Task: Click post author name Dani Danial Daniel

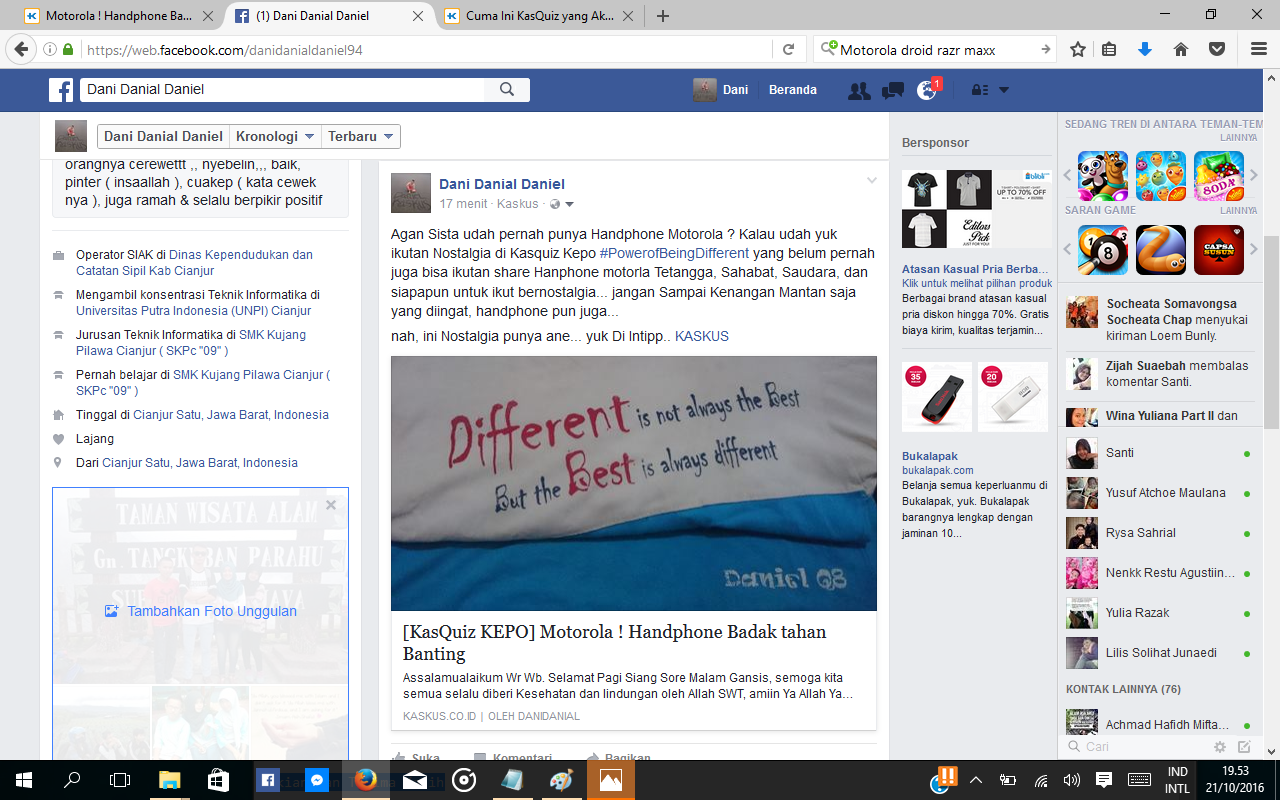Action: (x=502, y=184)
